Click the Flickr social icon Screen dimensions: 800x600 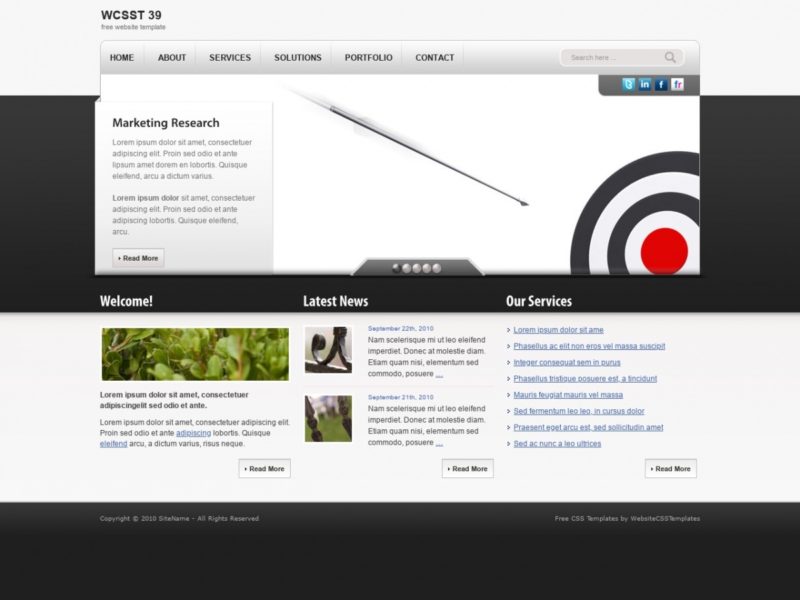[x=679, y=83]
